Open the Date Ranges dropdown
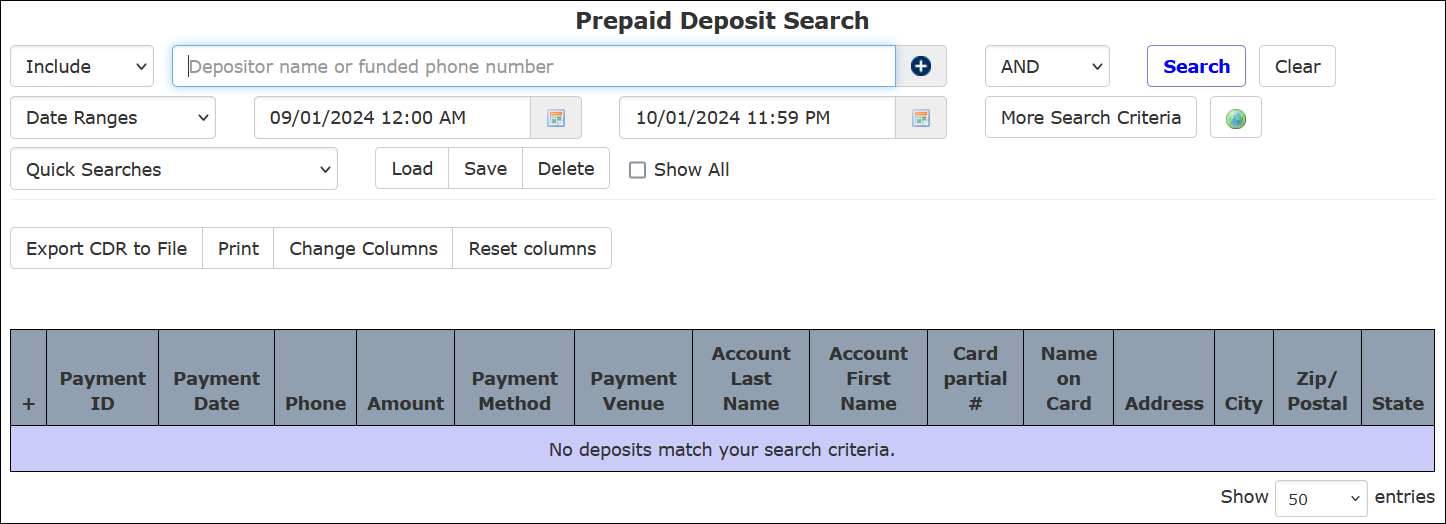The width and height of the screenshot is (1446, 524). [x=113, y=118]
